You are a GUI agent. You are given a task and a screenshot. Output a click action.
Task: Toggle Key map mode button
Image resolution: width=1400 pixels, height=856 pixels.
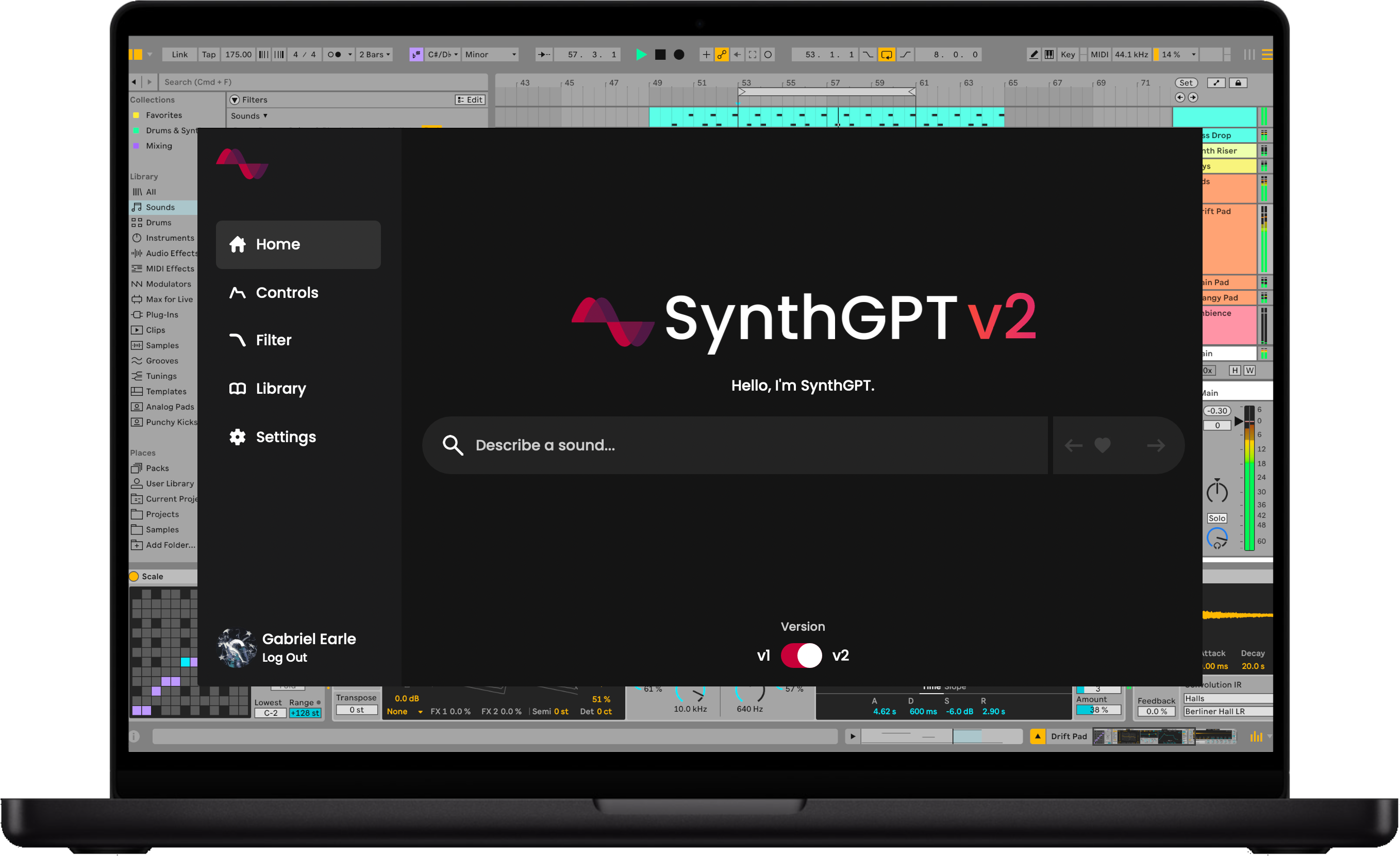tap(1068, 55)
